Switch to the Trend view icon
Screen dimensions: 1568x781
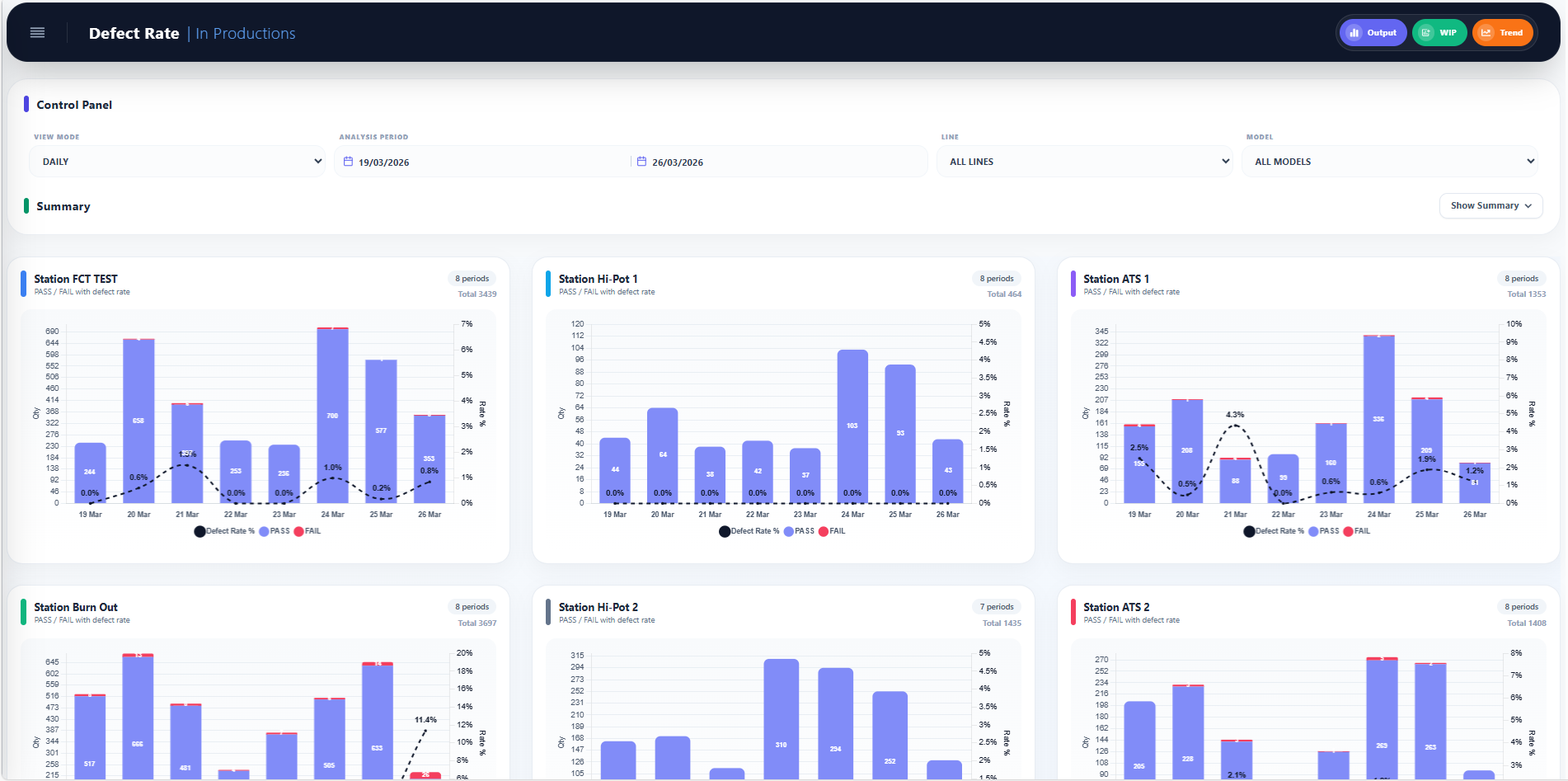pyautogui.click(x=1503, y=33)
